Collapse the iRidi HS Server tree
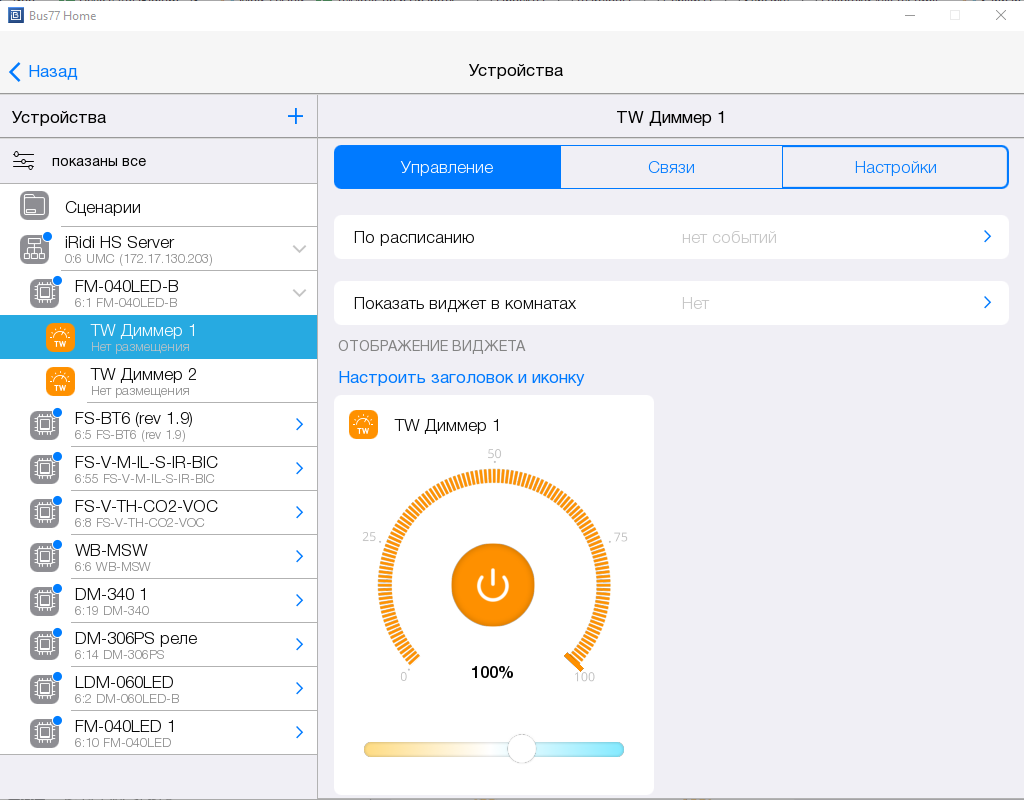 click(299, 249)
